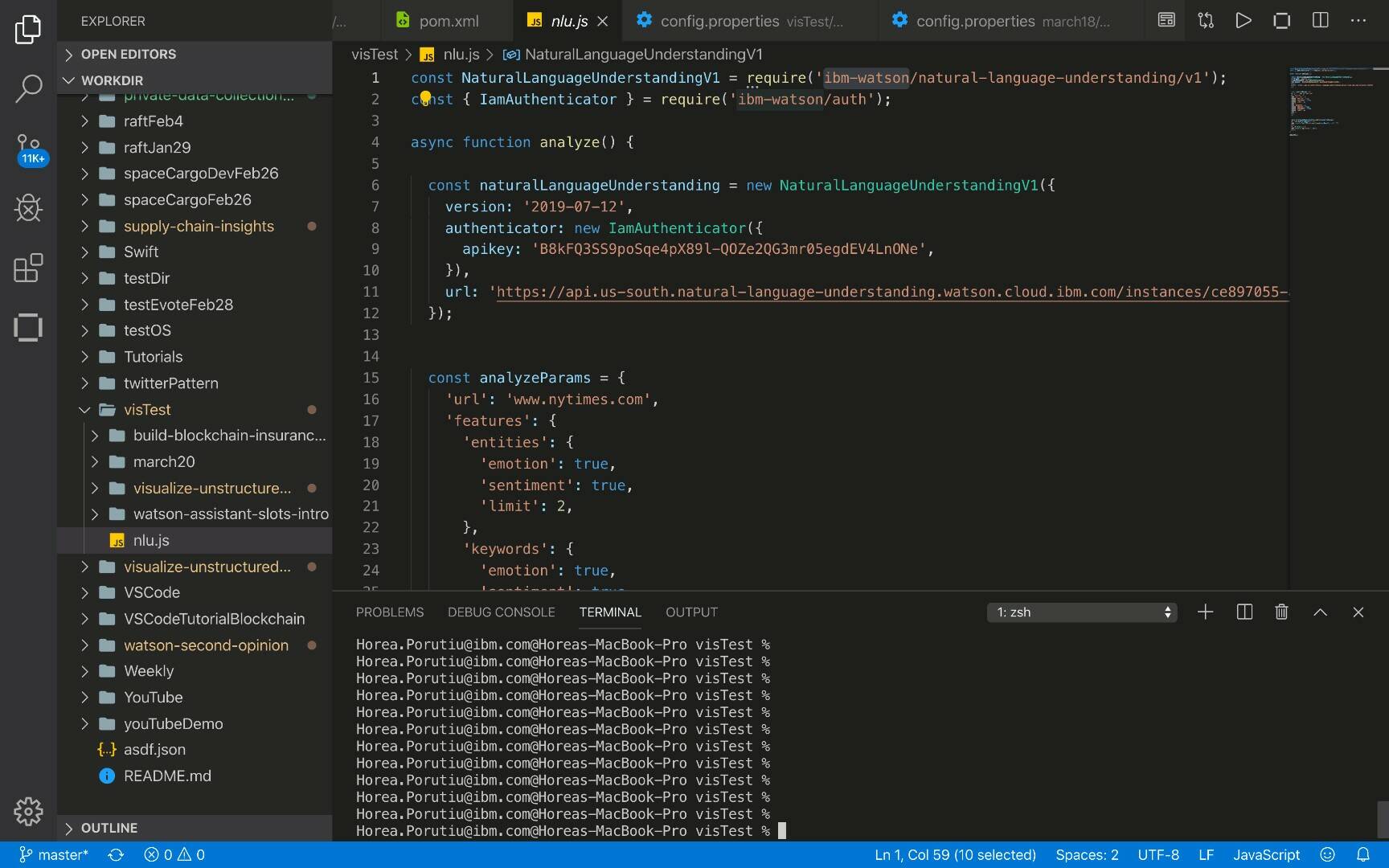The height and width of the screenshot is (868, 1389).
Task: Kill the terminal with trash icon
Action: click(x=1282, y=612)
